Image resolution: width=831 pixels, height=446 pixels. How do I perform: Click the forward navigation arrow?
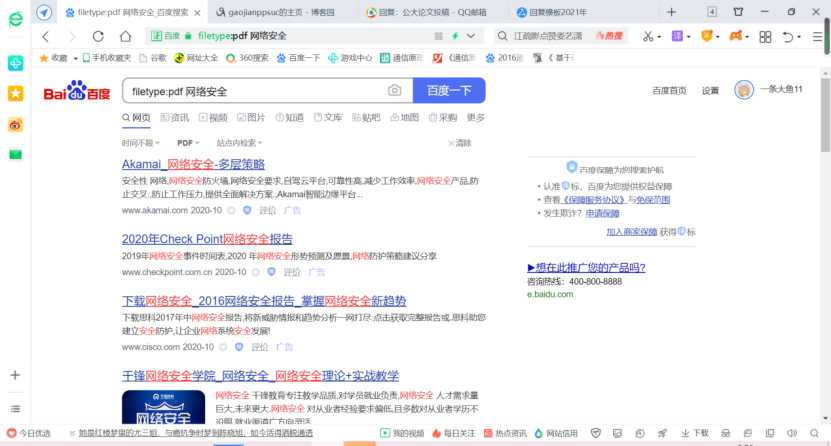(72, 36)
